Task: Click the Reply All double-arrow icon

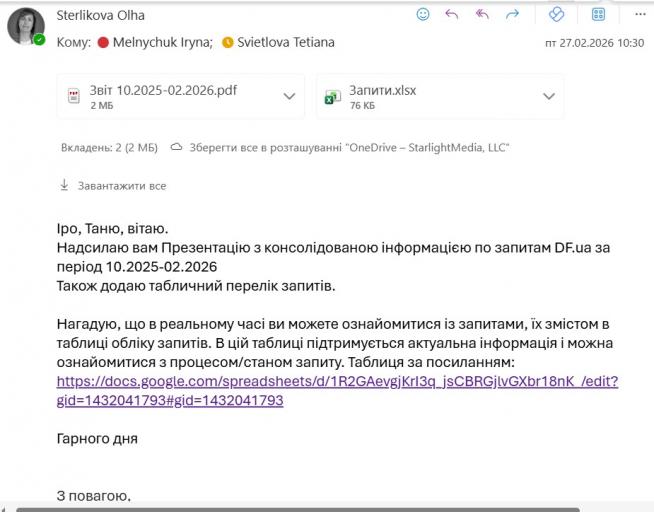Action: [482, 15]
